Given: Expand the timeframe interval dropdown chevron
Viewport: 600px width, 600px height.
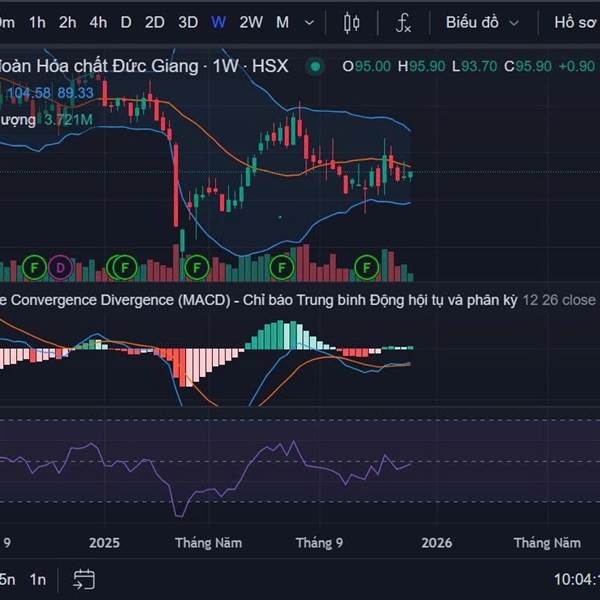Looking at the screenshot, I should pyautogui.click(x=309, y=22).
